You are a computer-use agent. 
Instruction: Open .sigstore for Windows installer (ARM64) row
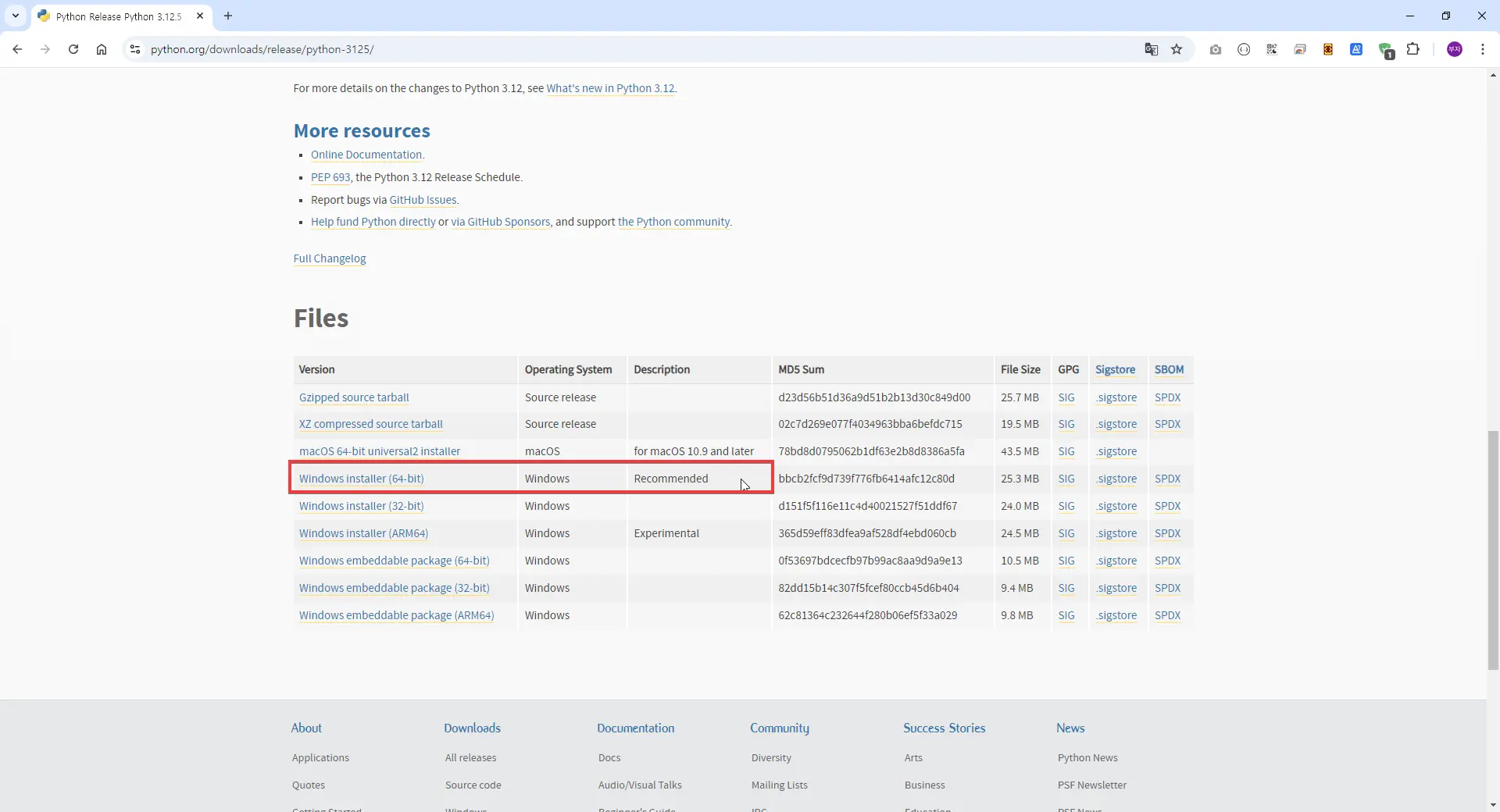point(1116,533)
